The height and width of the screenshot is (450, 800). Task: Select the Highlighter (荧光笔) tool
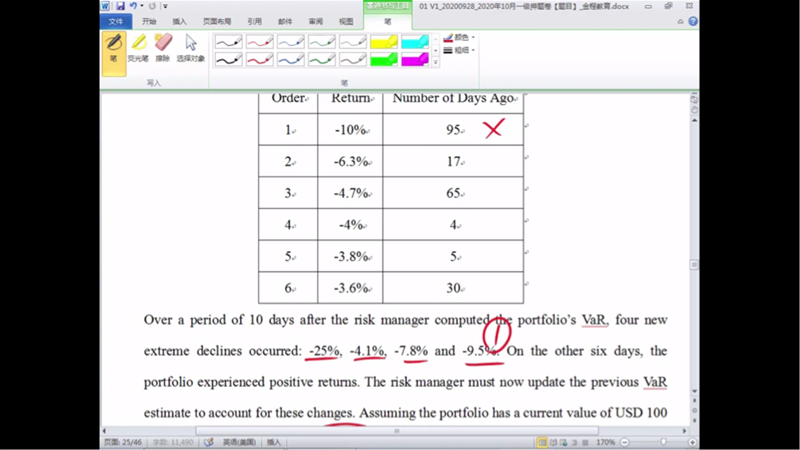tap(139, 47)
